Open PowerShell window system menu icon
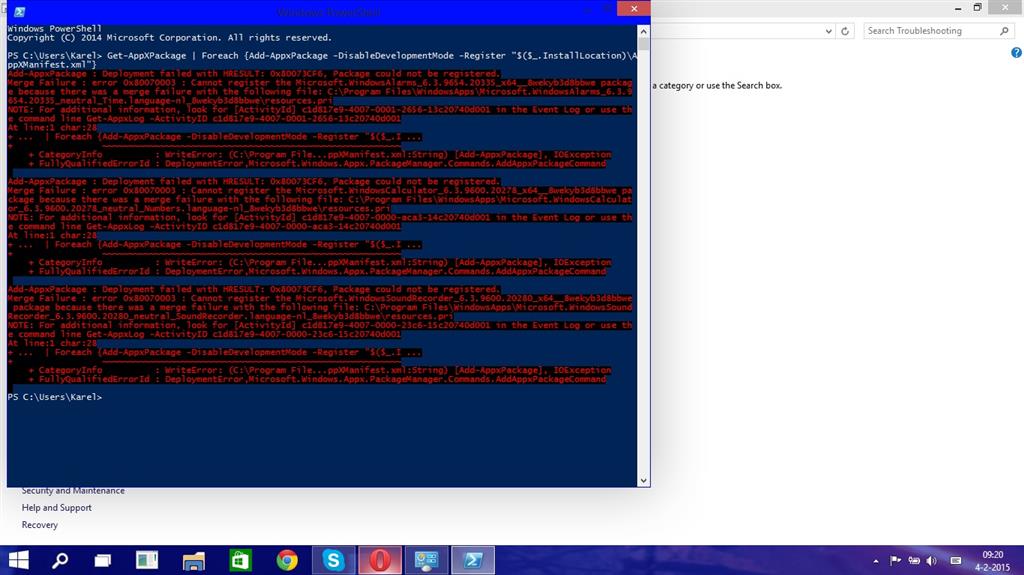This screenshot has width=1024, height=575. coord(20,12)
